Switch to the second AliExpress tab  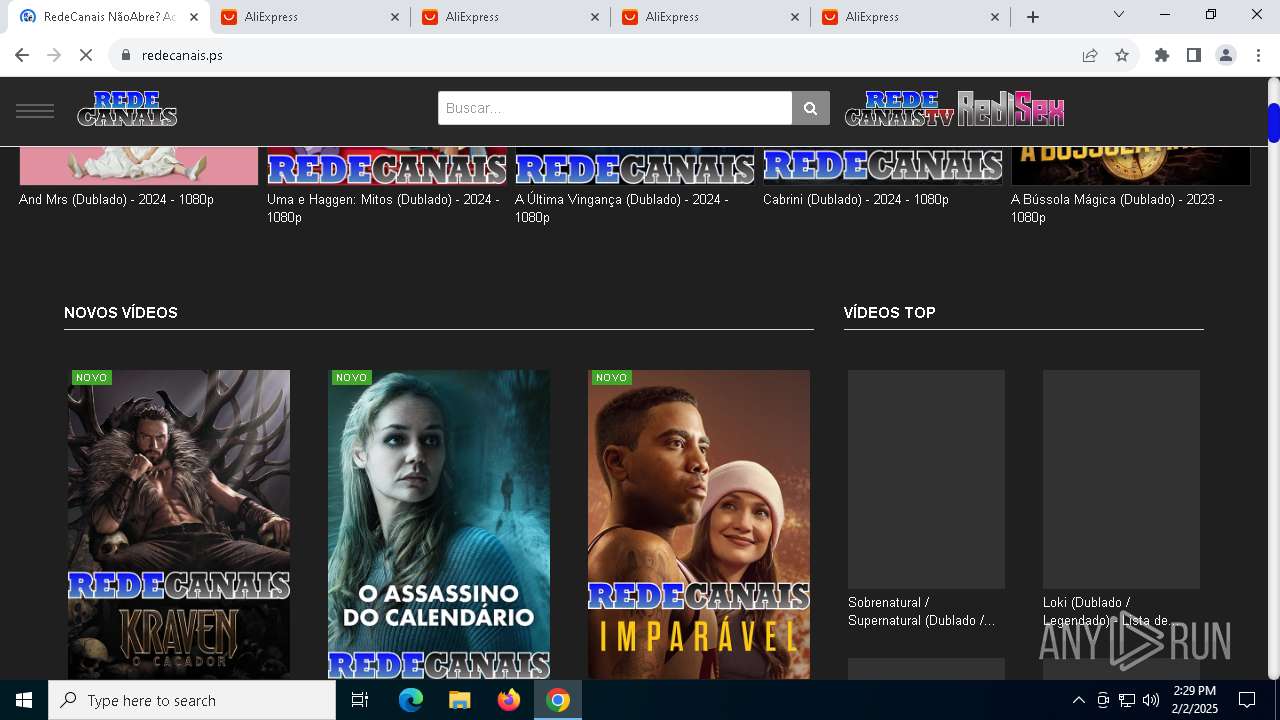click(510, 17)
